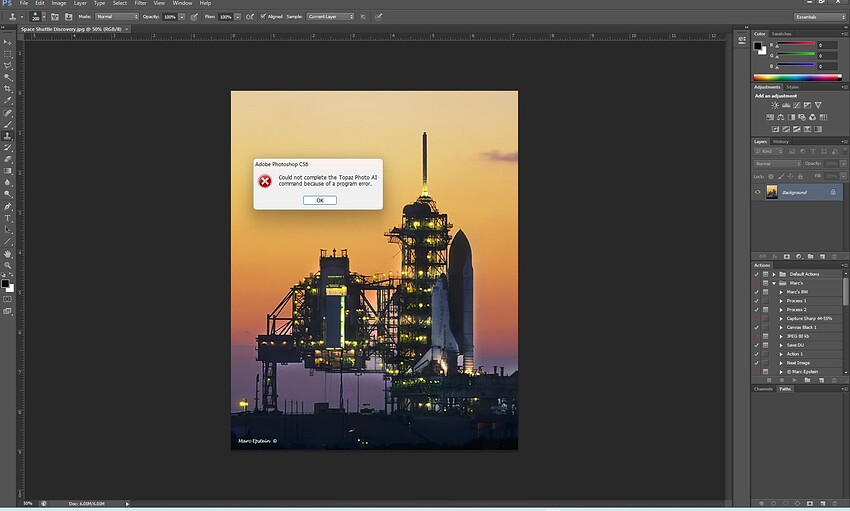850x511 pixels.
Task: Hide the Background layer with eye icon
Action: click(758, 192)
